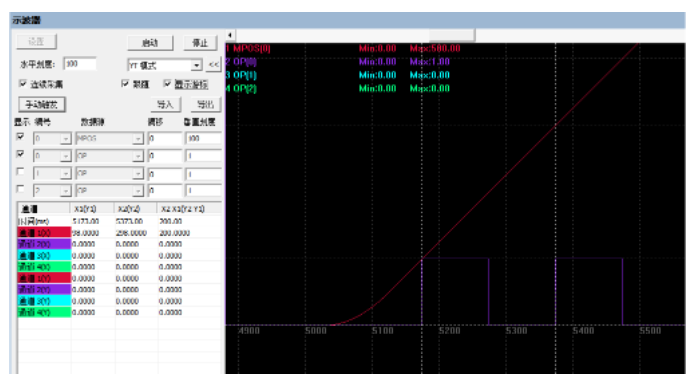Click green 通道 4(Y) color cell
Image resolution: width=695 pixels, height=385 pixels.
pos(44,312)
